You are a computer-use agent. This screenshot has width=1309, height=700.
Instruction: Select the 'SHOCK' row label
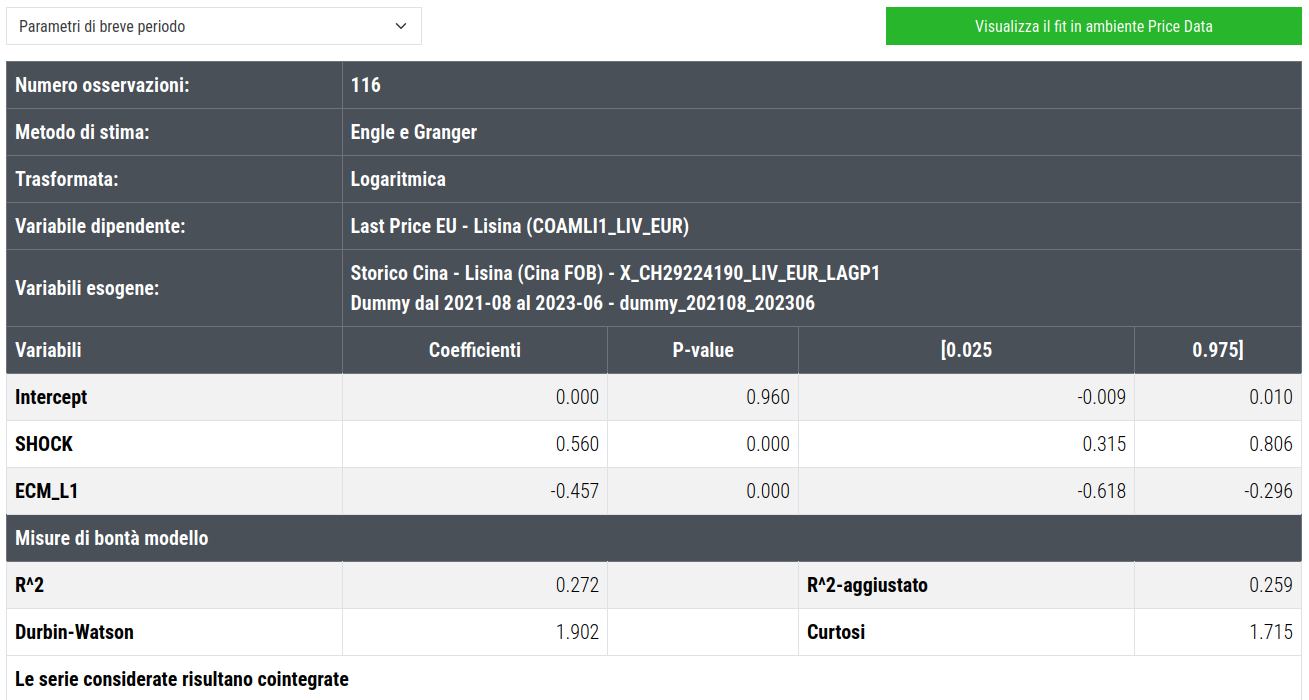[x=44, y=444]
